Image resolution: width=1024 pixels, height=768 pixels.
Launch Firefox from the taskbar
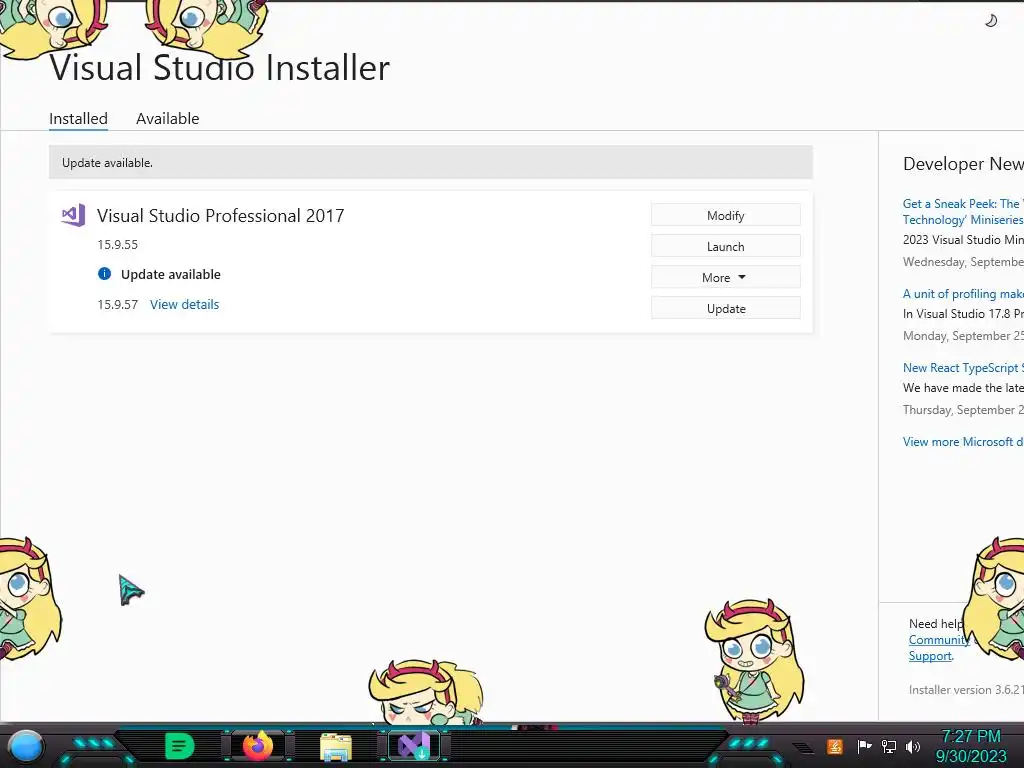coord(258,746)
